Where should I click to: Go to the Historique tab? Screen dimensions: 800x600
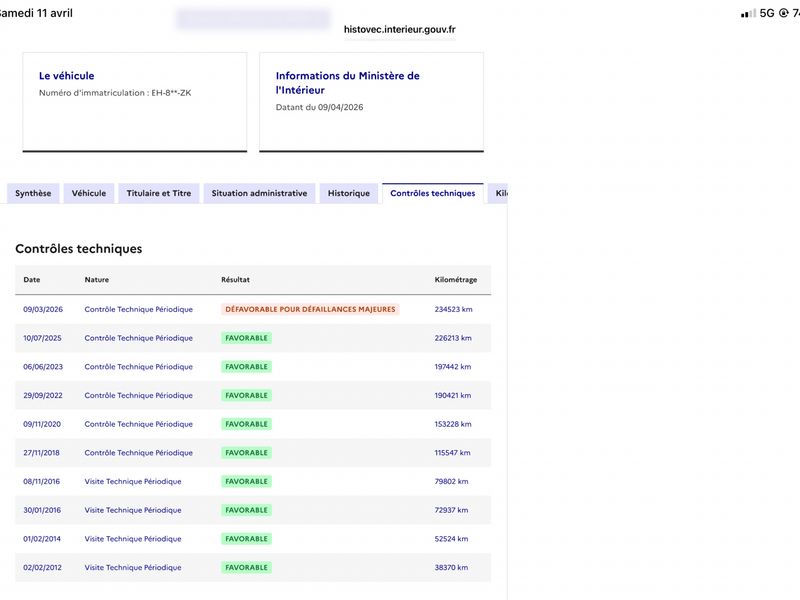point(348,193)
